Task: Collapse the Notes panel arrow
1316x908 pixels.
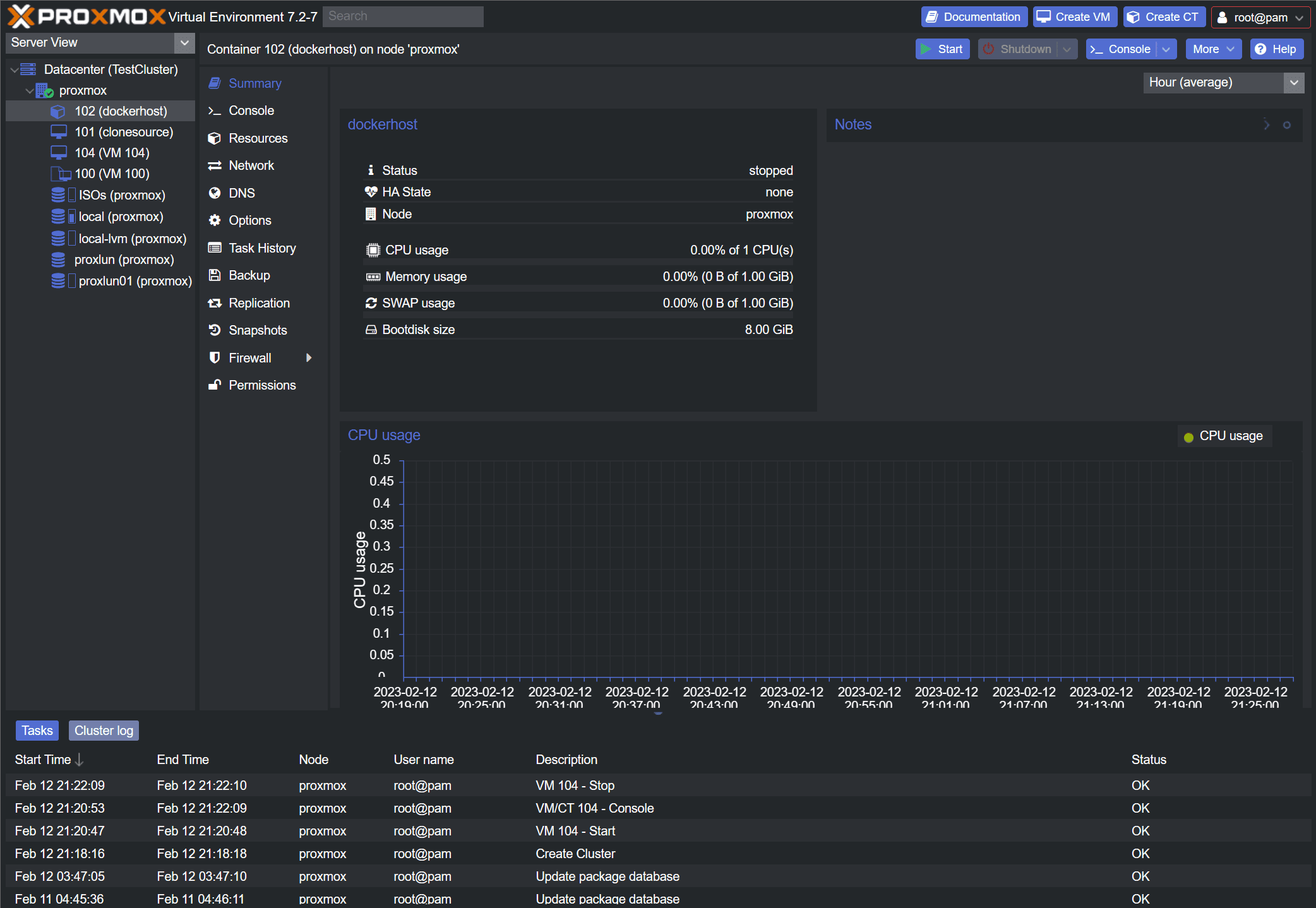Action: pyautogui.click(x=1266, y=124)
